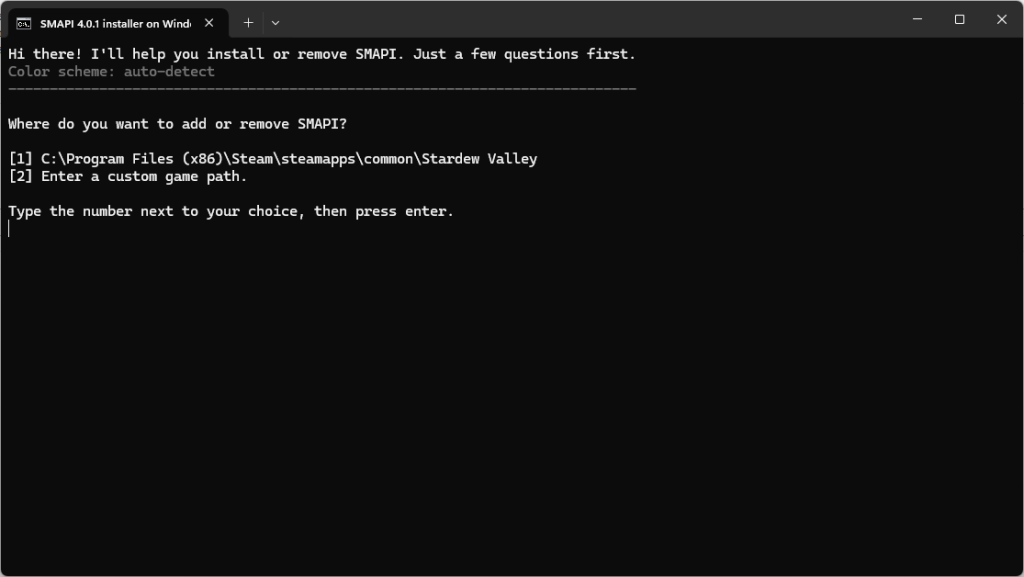The image size is (1024, 577).
Task: Close the SMAPI installer tab
Action: 209,20
